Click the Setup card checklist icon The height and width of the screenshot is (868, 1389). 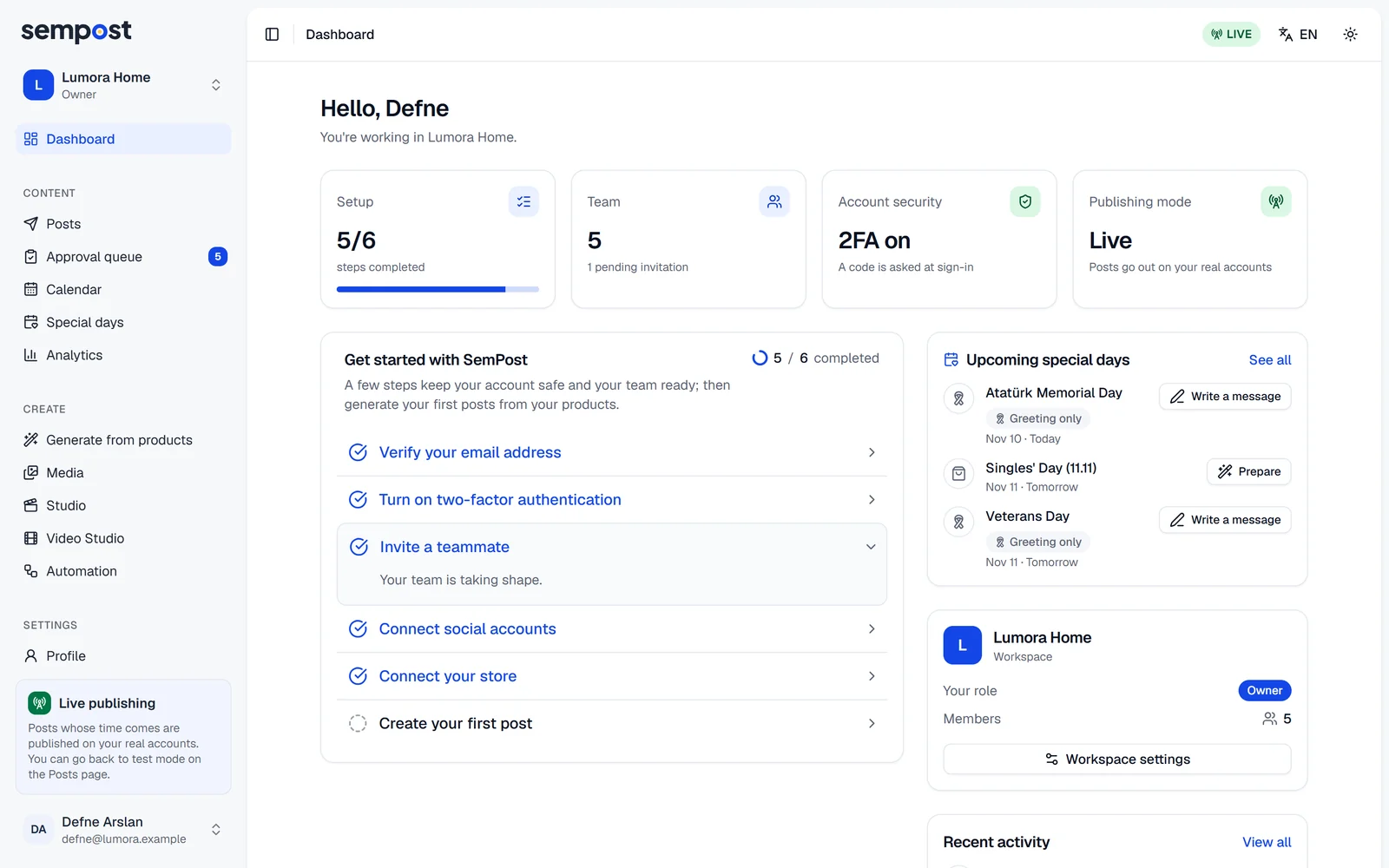523,201
